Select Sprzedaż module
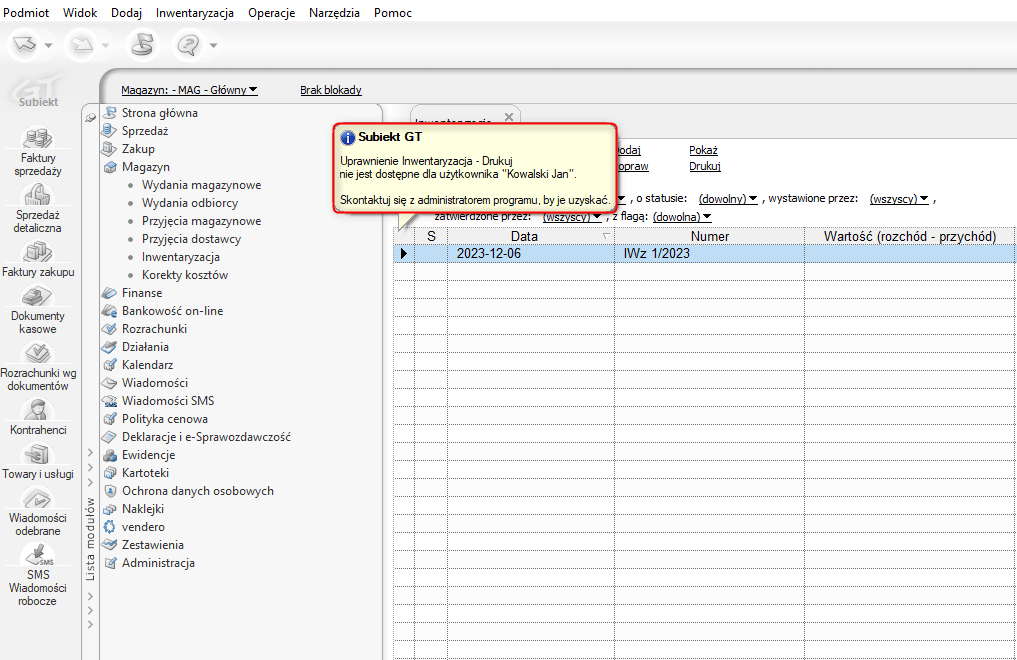Viewport: 1017px width, 660px height. pyautogui.click(x=145, y=131)
